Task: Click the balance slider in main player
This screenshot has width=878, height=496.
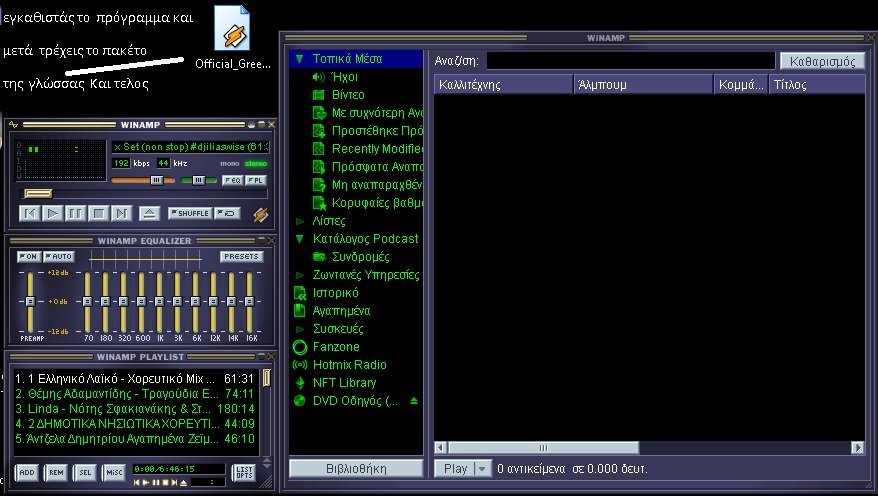Action: (198, 180)
